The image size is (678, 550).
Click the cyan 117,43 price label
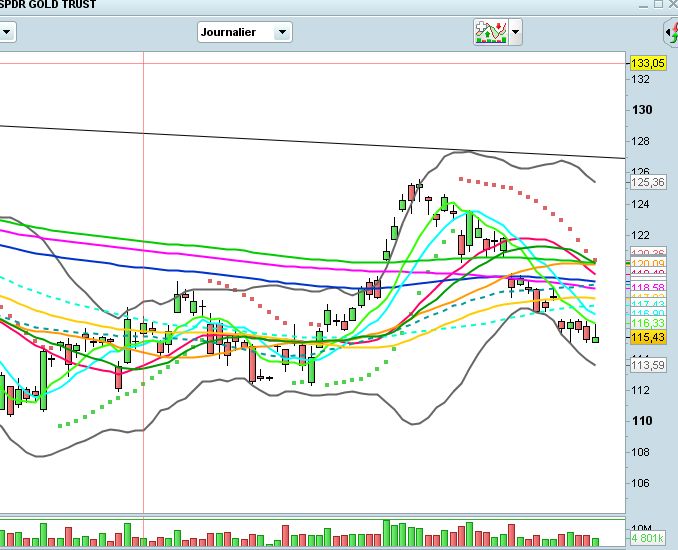coord(647,304)
